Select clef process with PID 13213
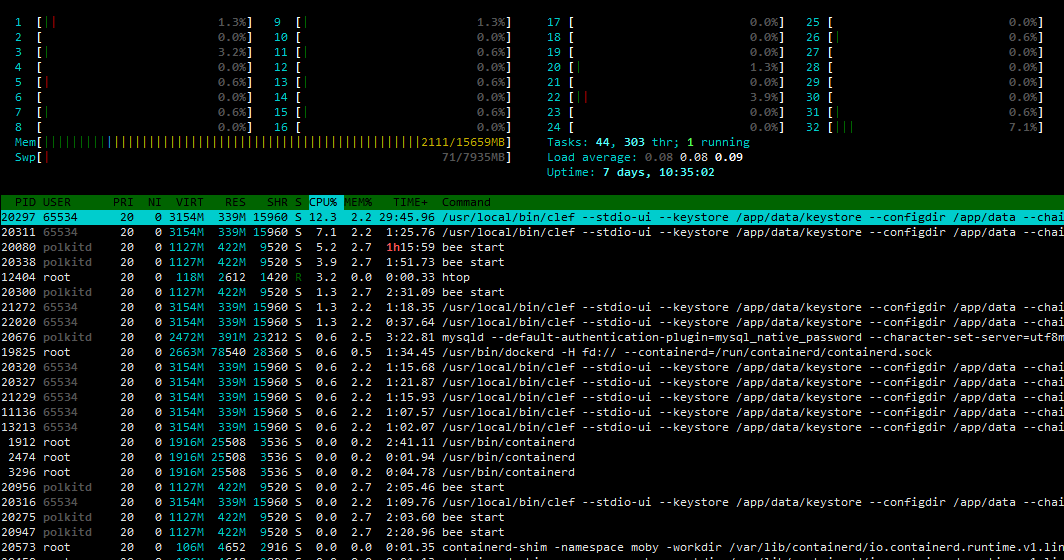1064x560 pixels. point(532,427)
